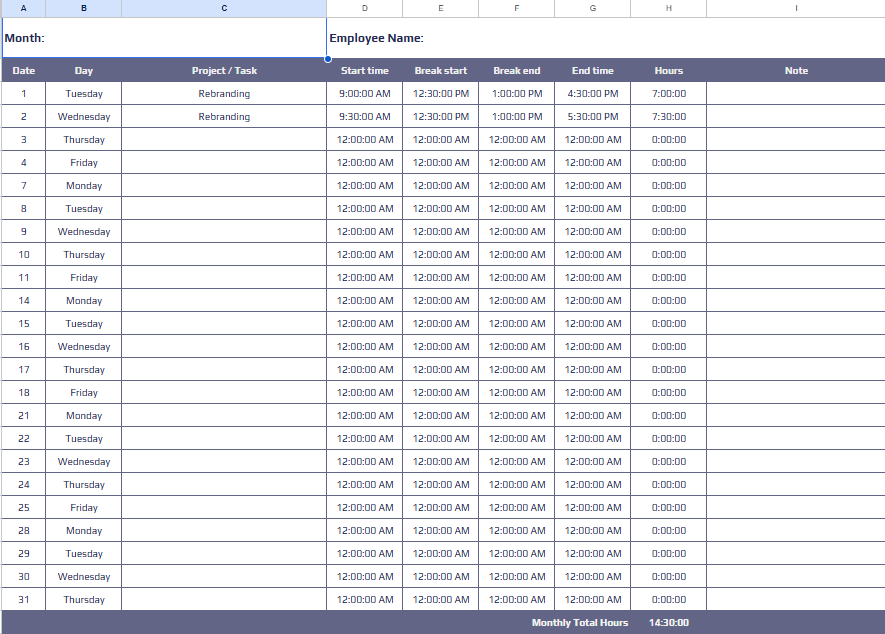
Task: Select the 4:30:00 PM end time cell
Action: (x=592, y=94)
